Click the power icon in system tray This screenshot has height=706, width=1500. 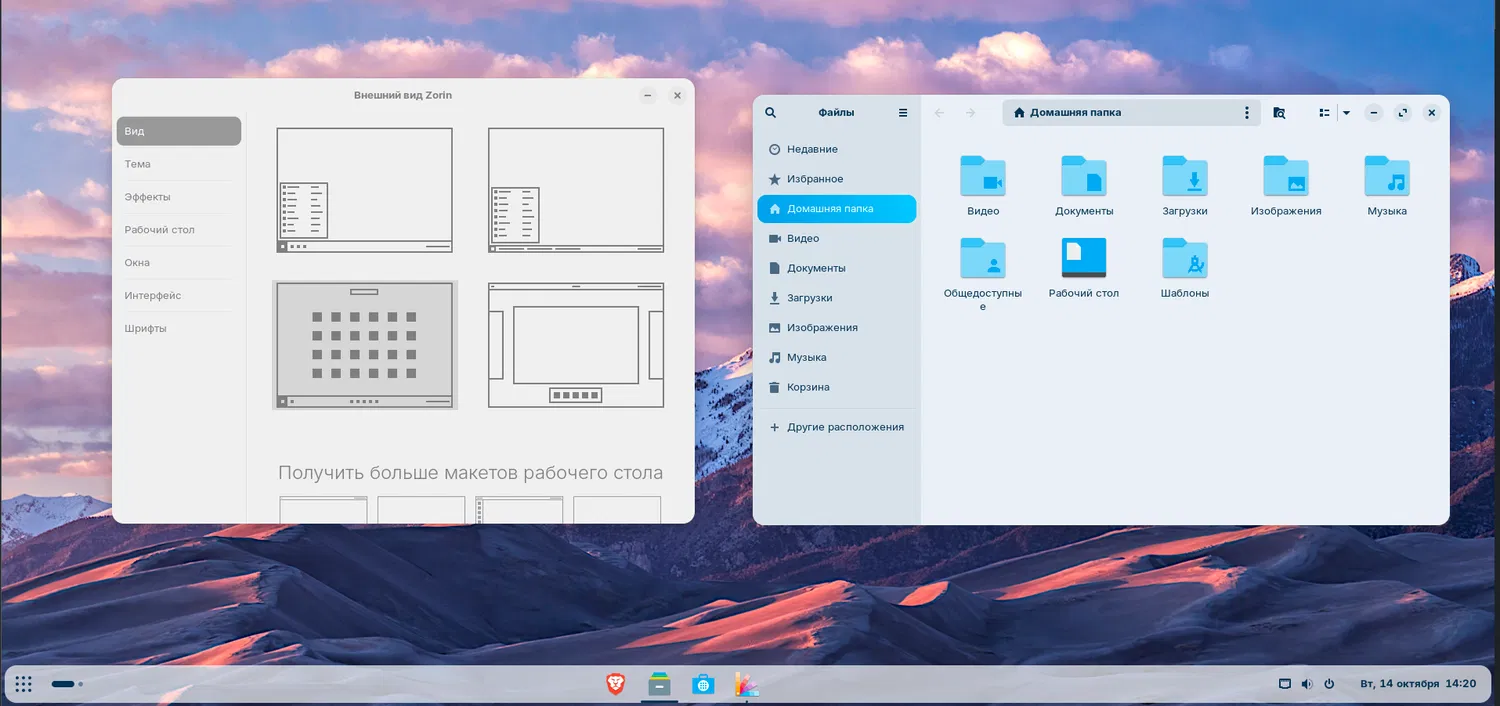coord(1329,684)
